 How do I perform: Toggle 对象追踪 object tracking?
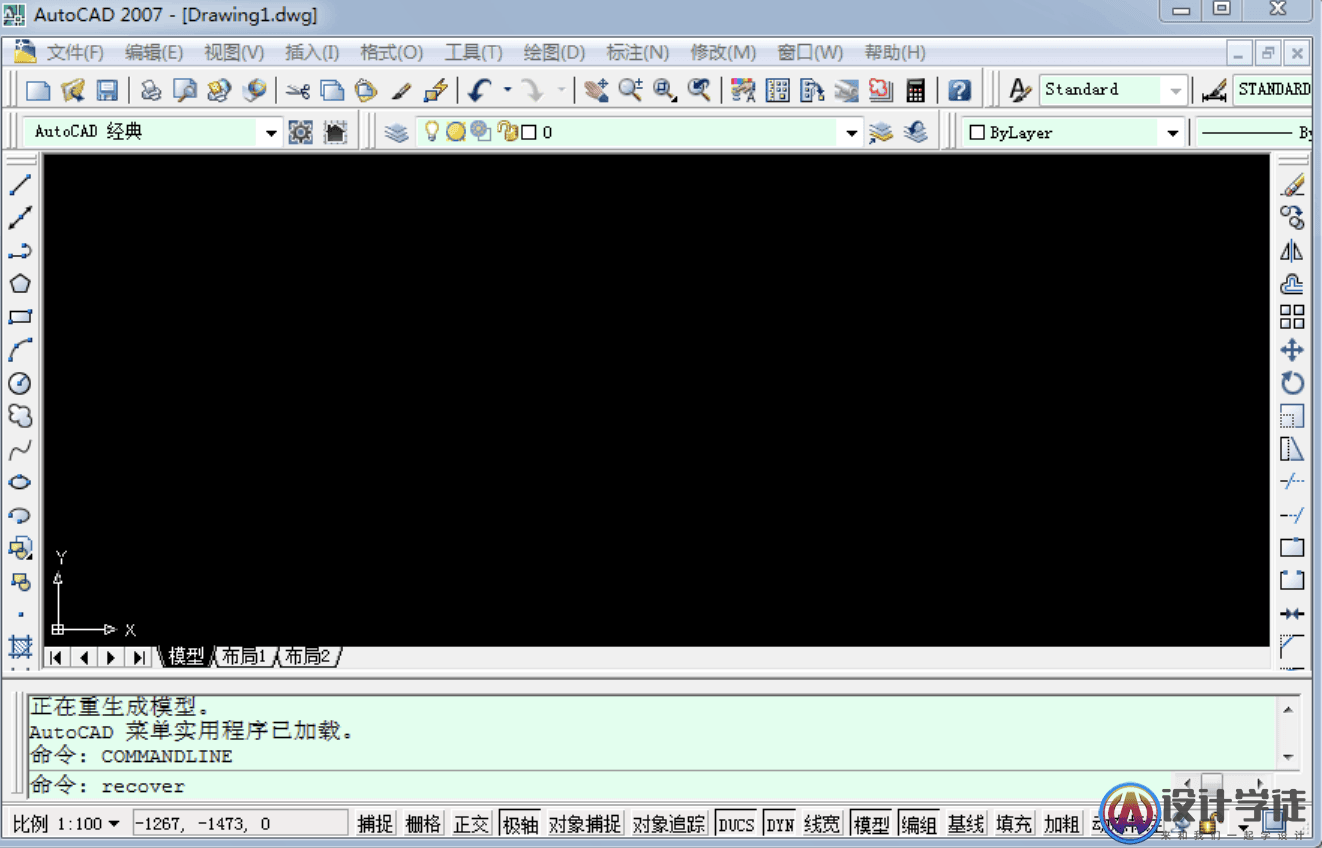coord(669,824)
